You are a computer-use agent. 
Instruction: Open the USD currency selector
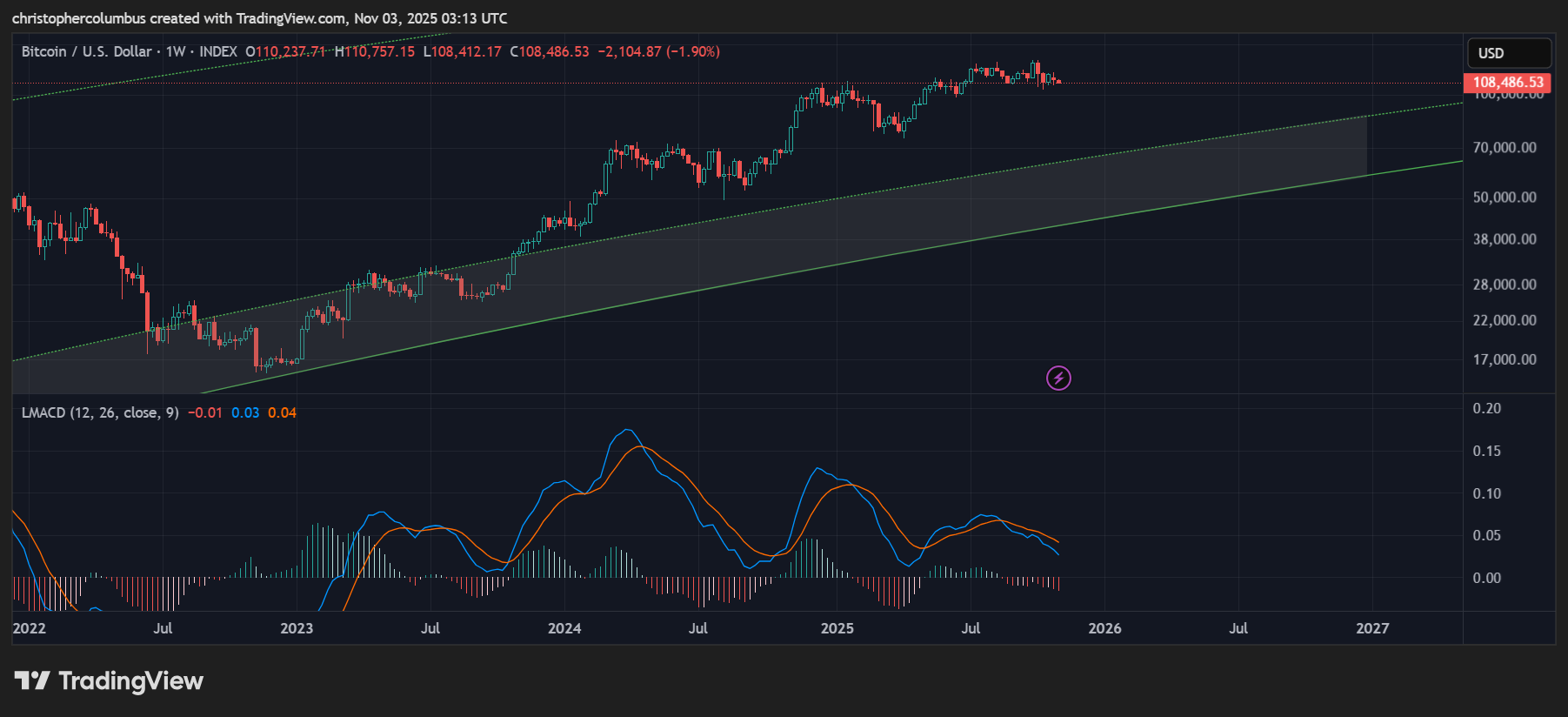tap(1508, 53)
